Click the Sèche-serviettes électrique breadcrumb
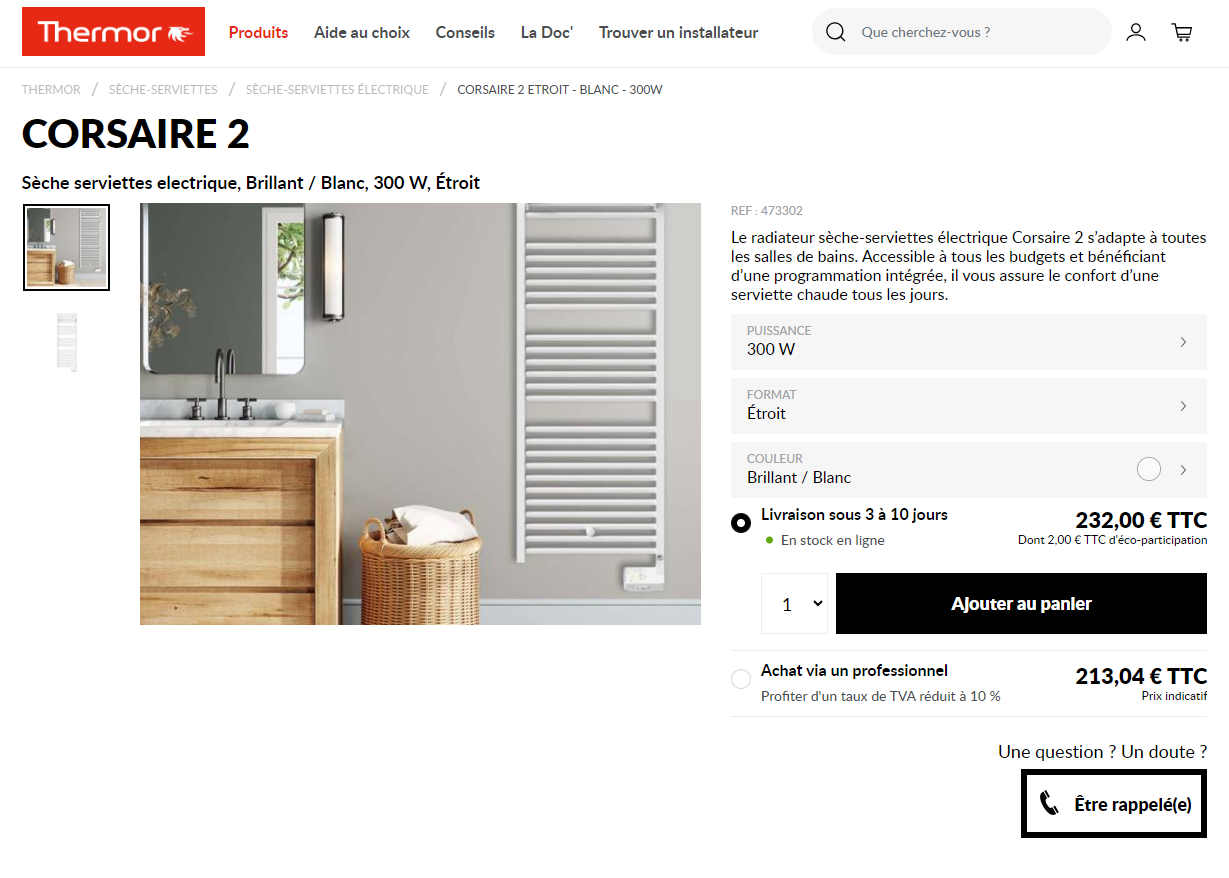Image resolution: width=1229 pixels, height=878 pixels. click(337, 90)
